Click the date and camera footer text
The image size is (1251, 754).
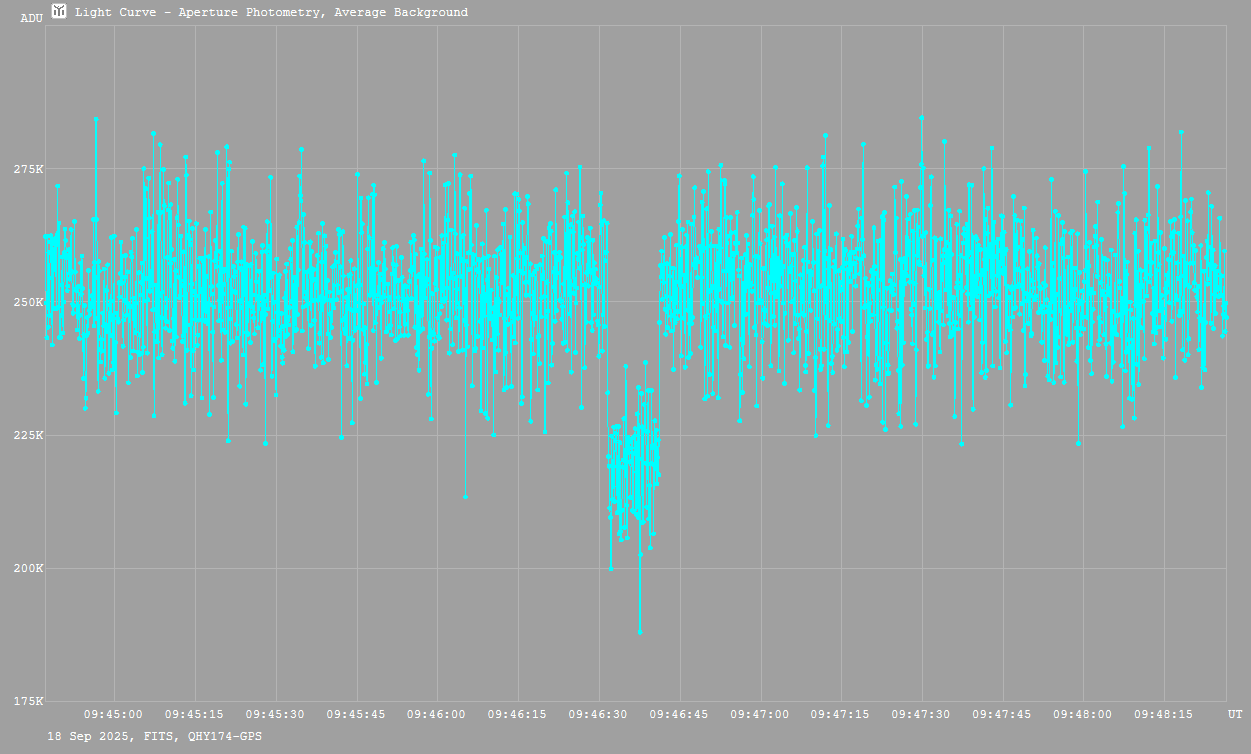click(x=155, y=736)
